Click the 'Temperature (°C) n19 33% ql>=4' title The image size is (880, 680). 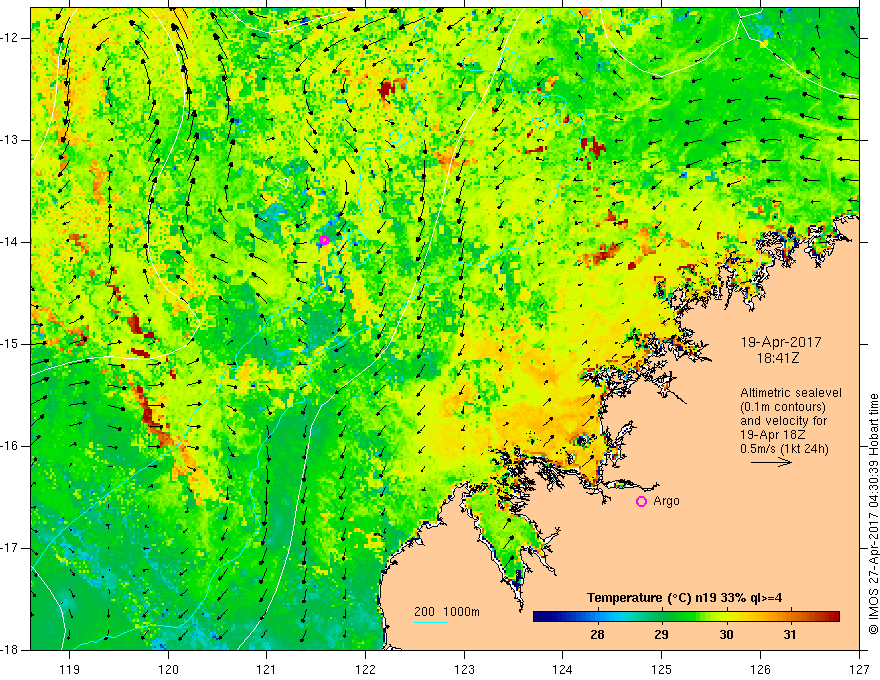(x=684, y=598)
